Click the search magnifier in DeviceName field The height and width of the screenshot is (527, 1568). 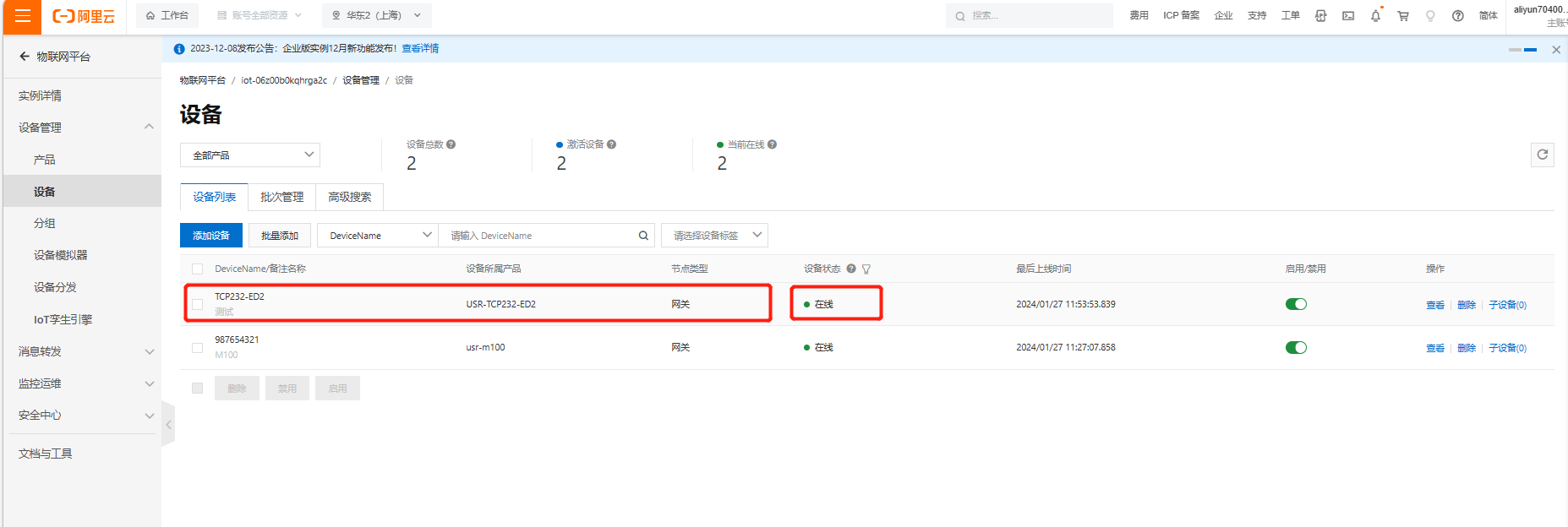tap(643, 236)
